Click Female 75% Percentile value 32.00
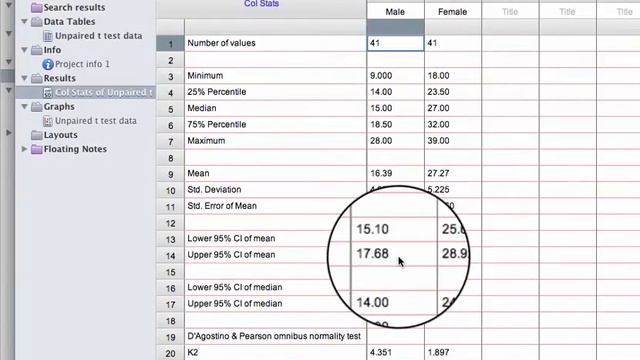640x360 pixels. pos(438,124)
